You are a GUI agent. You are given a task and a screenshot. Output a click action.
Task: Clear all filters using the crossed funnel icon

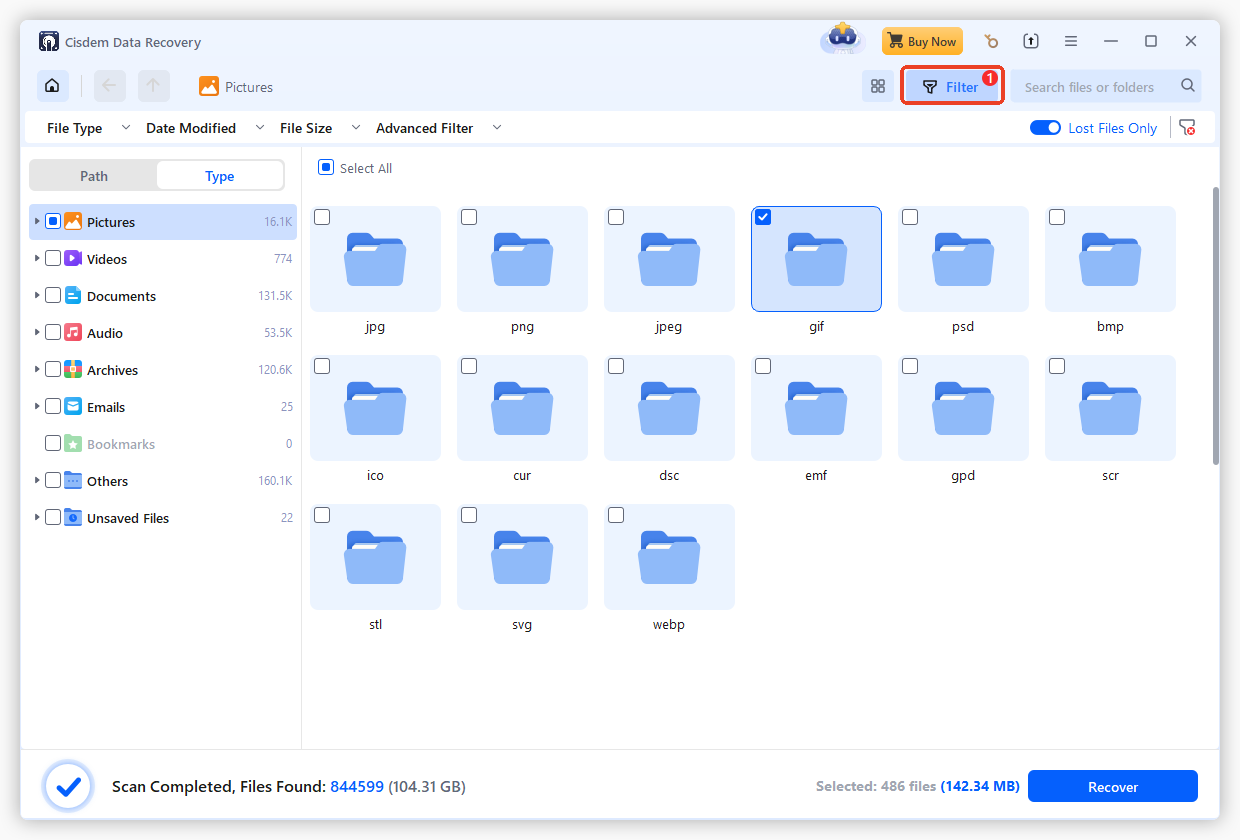tap(1189, 127)
